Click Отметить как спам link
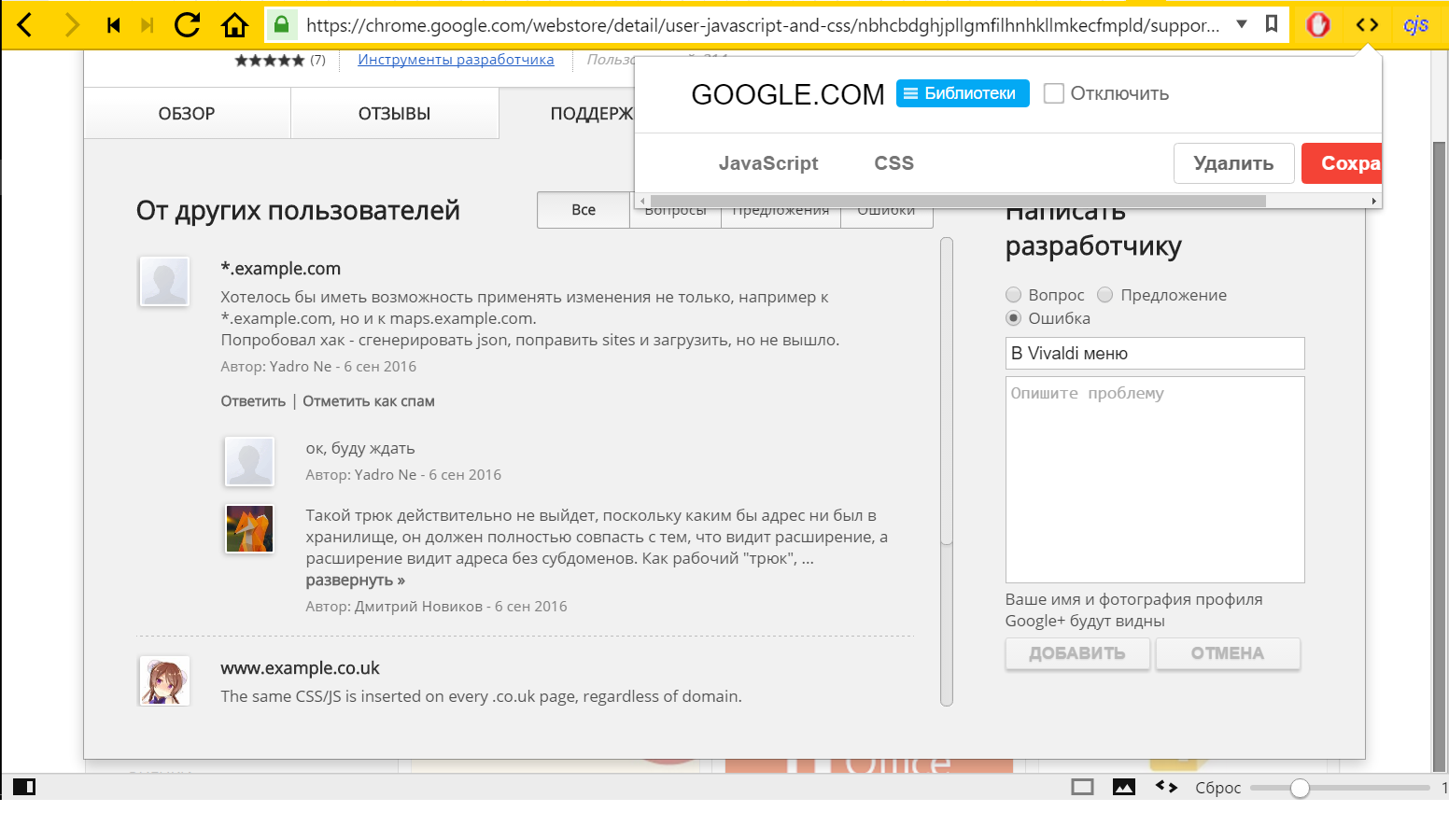 369,401
